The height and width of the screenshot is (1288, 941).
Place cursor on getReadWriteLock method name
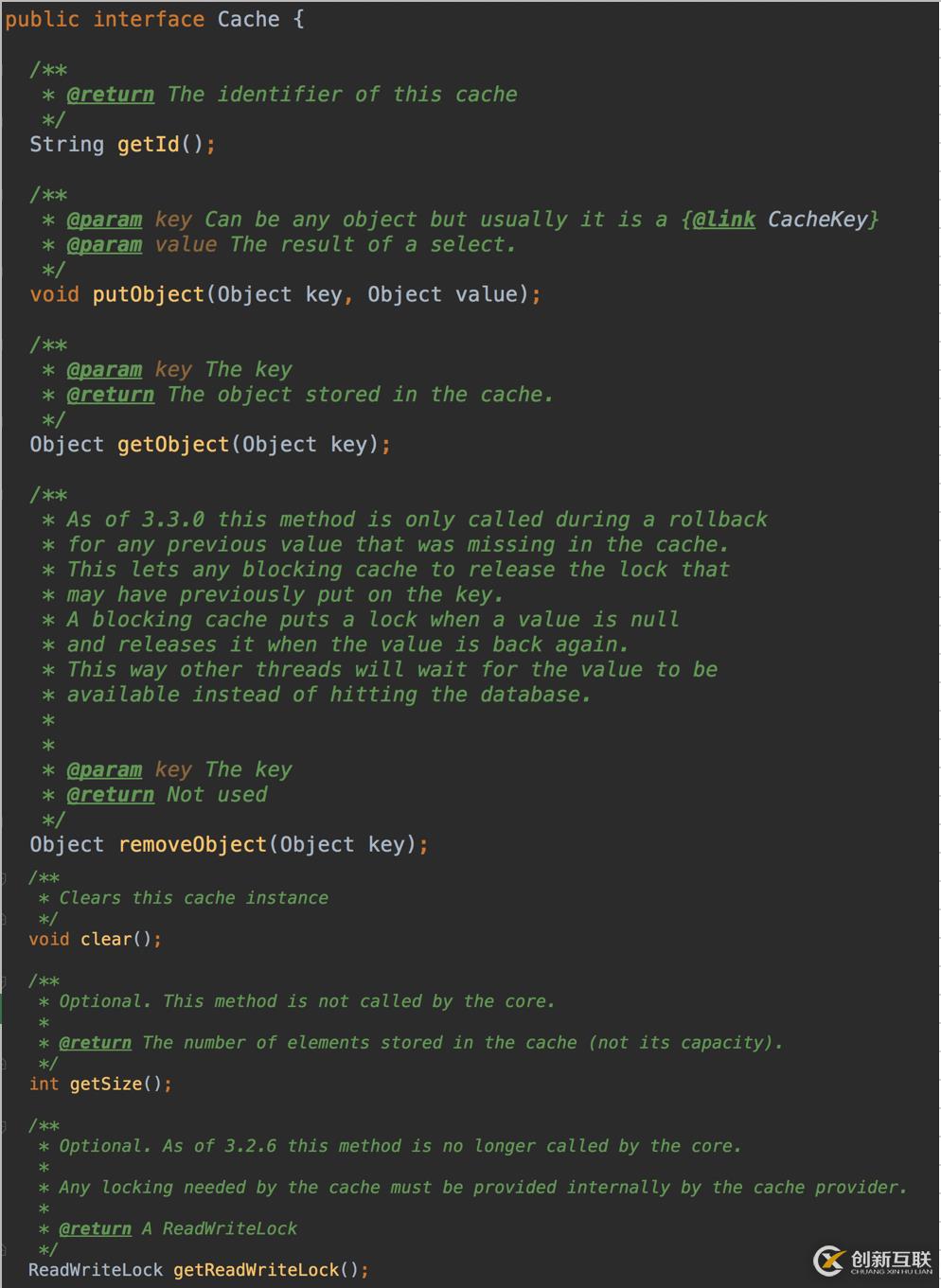pyautogui.click(x=256, y=1270)
